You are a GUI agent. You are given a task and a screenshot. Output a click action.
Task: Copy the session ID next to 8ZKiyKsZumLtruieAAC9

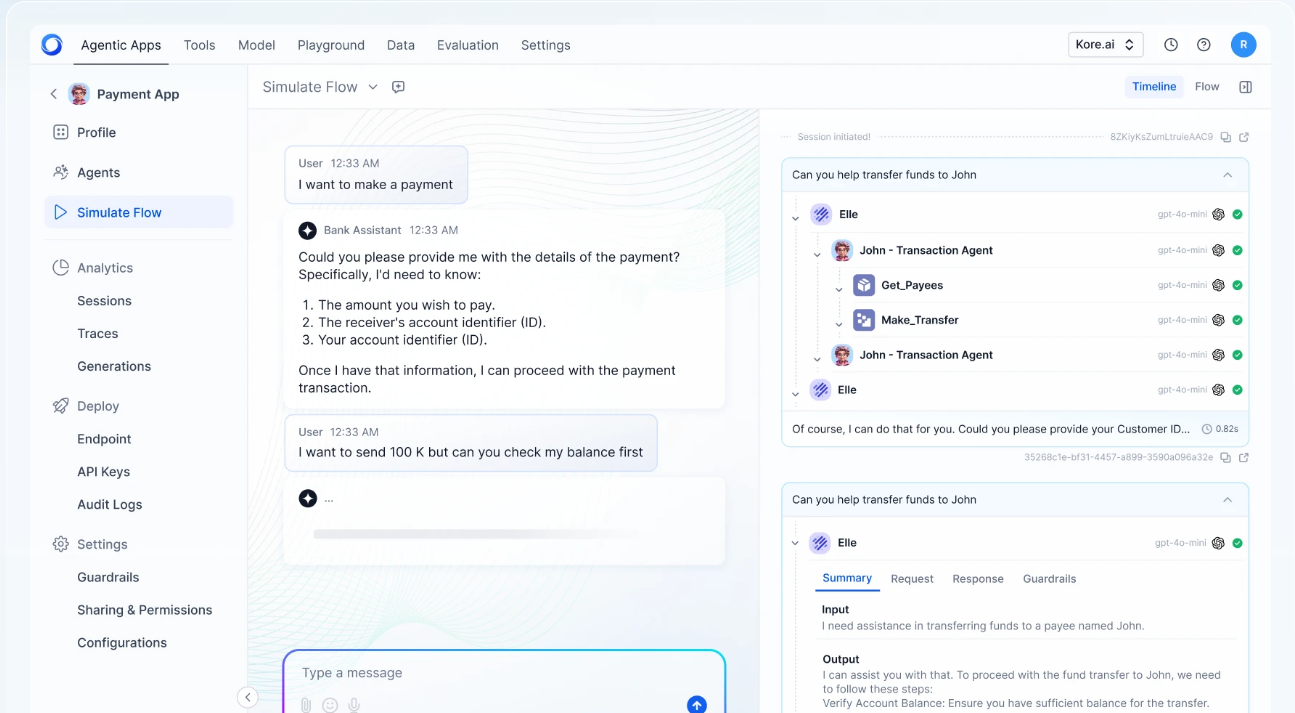tap(1227, 137)
